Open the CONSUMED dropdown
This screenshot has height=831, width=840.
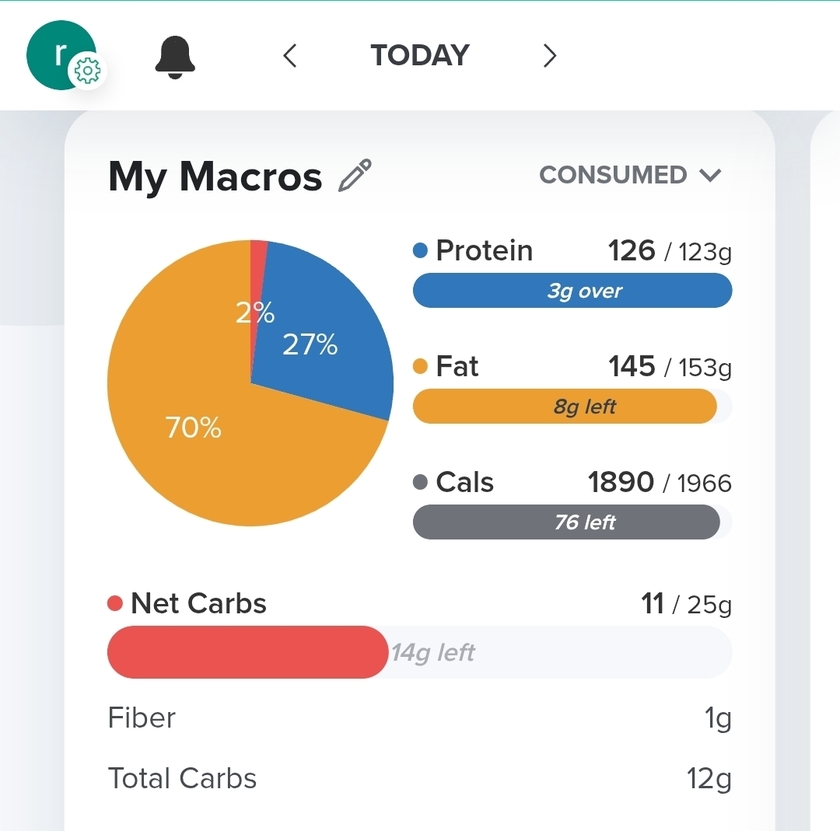pos(630,176)
